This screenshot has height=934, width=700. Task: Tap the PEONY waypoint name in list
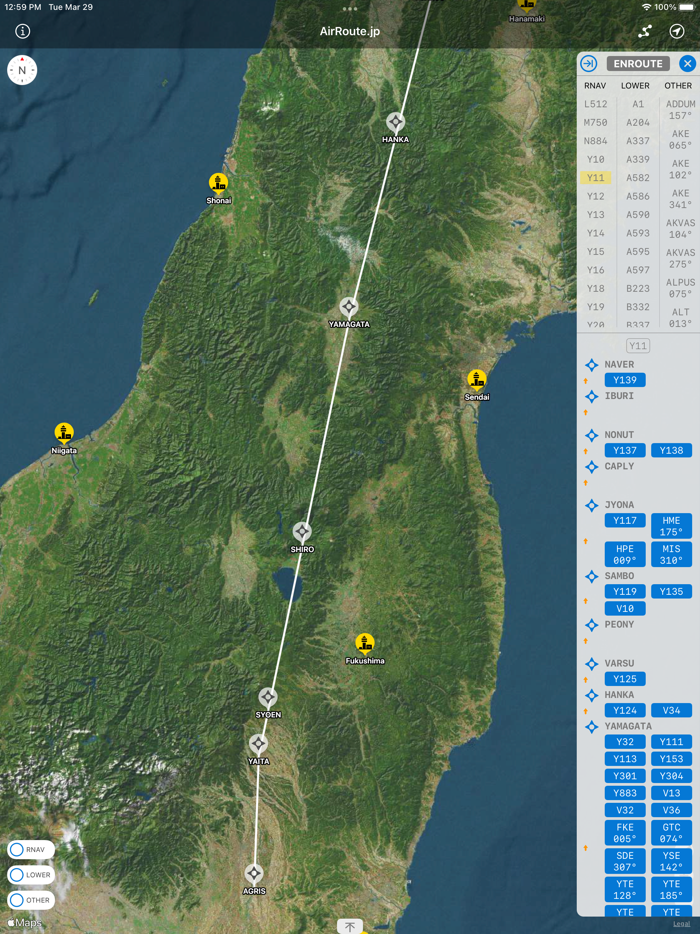(x=620, y=624)
